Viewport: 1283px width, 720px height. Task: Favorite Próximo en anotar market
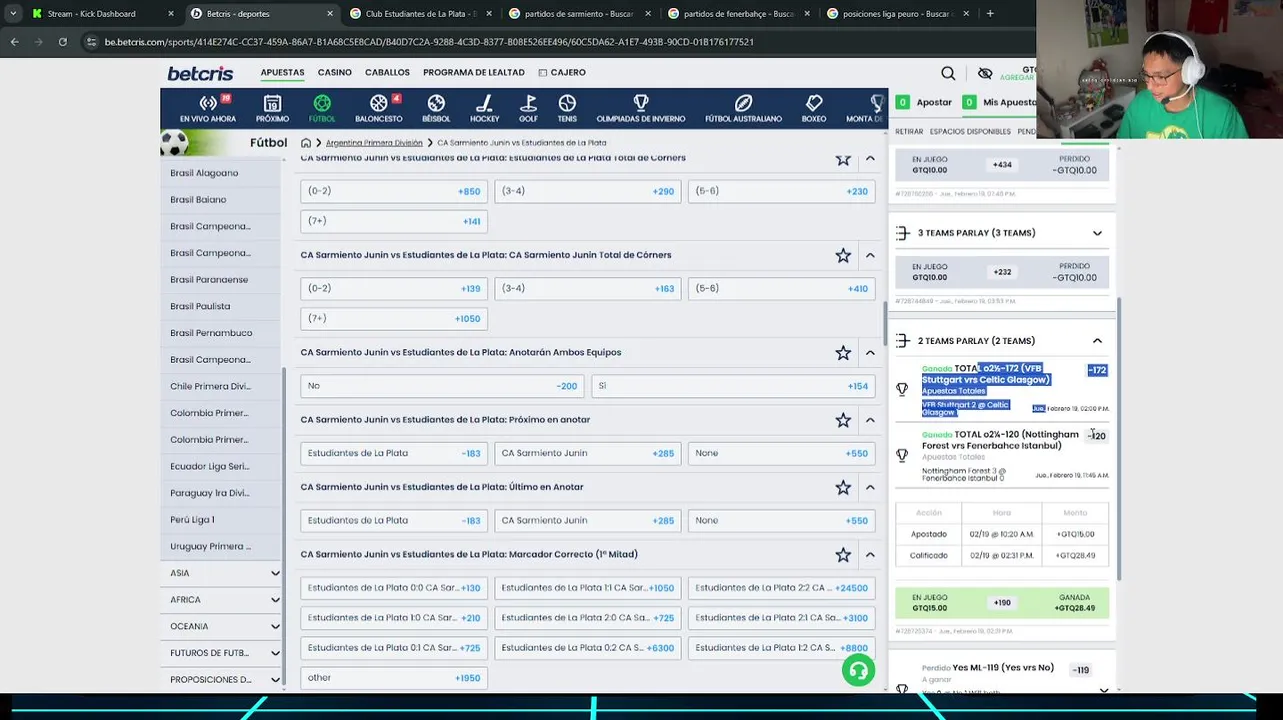pos(843,420)
